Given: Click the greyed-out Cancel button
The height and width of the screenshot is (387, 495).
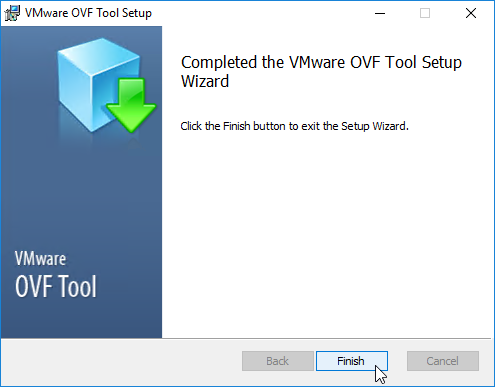Looking at the screenshot, I should [443, 361].
